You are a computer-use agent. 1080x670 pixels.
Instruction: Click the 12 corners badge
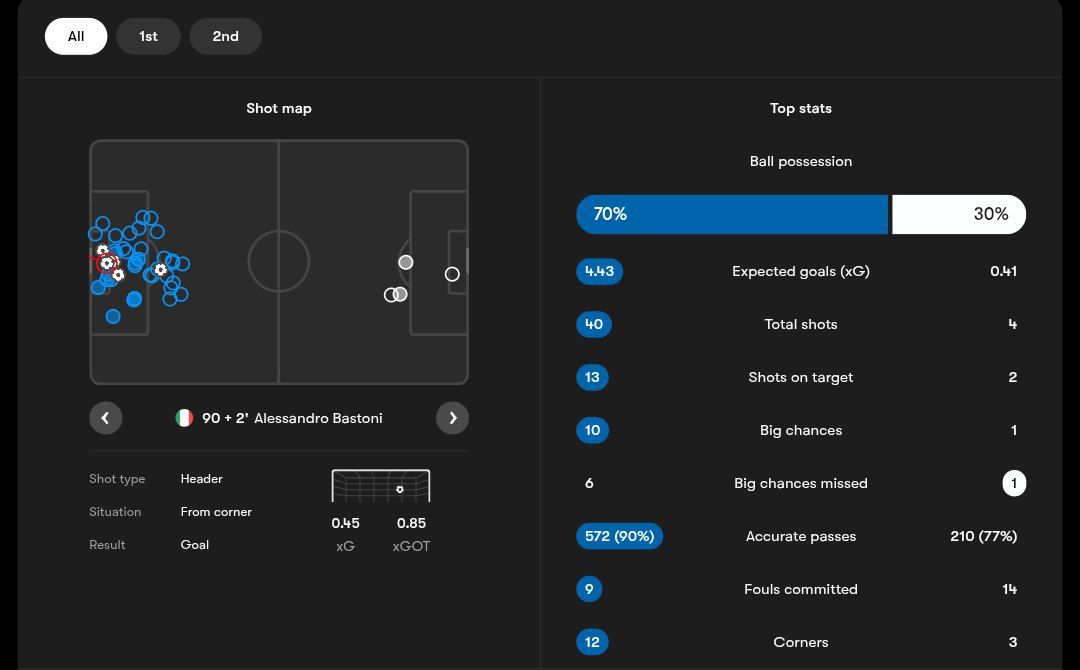(x=592, y=642)
